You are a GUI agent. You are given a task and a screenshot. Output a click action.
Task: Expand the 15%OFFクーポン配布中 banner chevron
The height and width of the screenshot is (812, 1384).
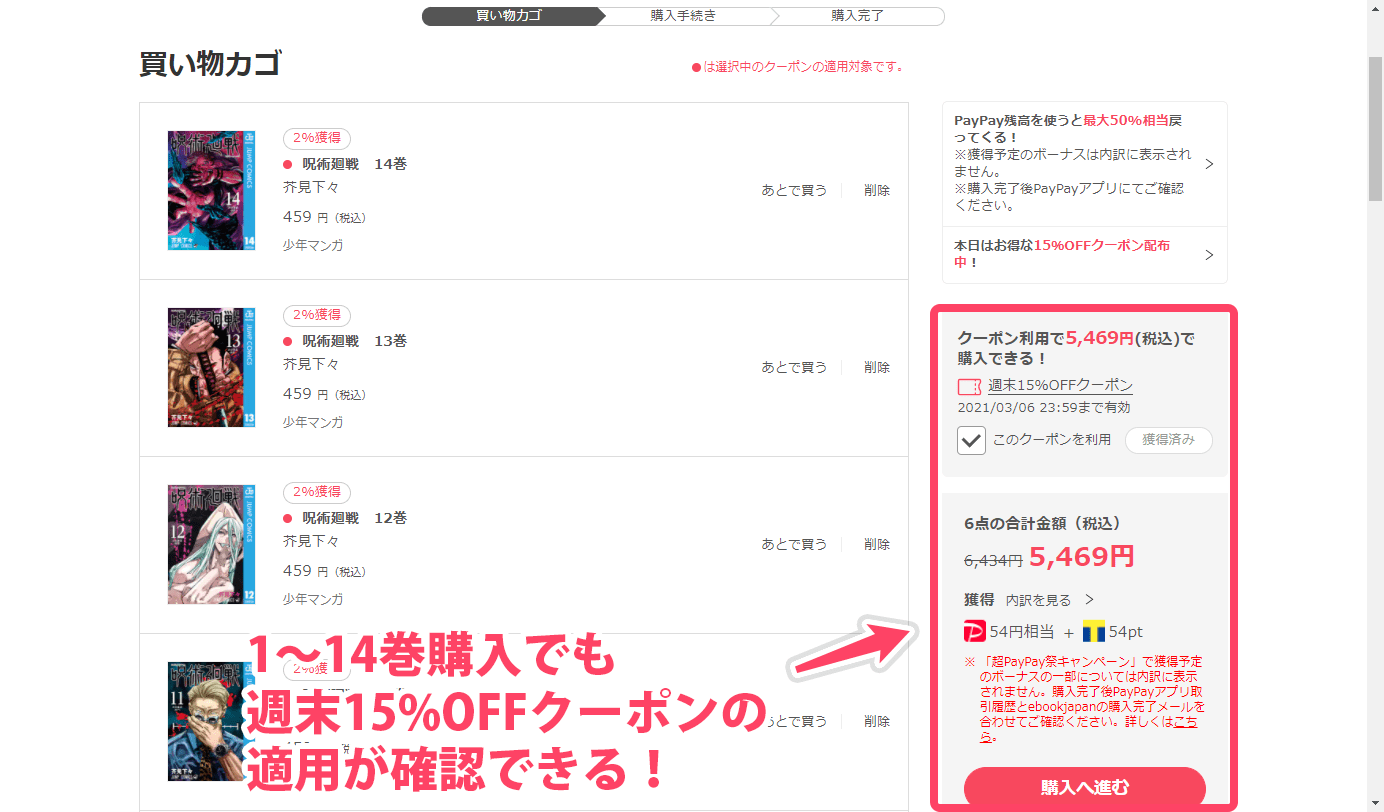pyautogui.click(x=1209, y=255)
